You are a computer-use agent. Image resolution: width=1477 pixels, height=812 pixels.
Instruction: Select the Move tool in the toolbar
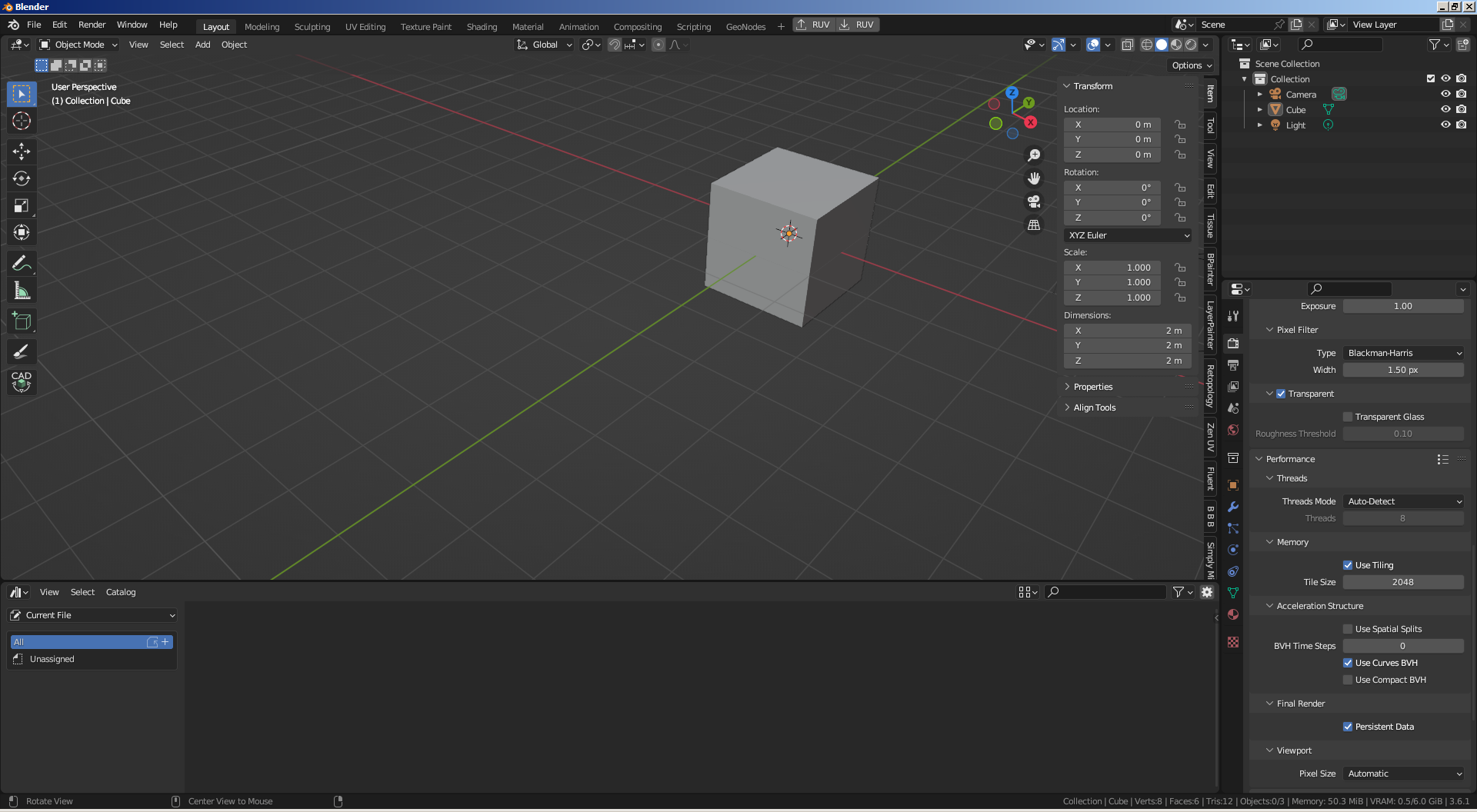pyautogui.click(x=22, y=151)
